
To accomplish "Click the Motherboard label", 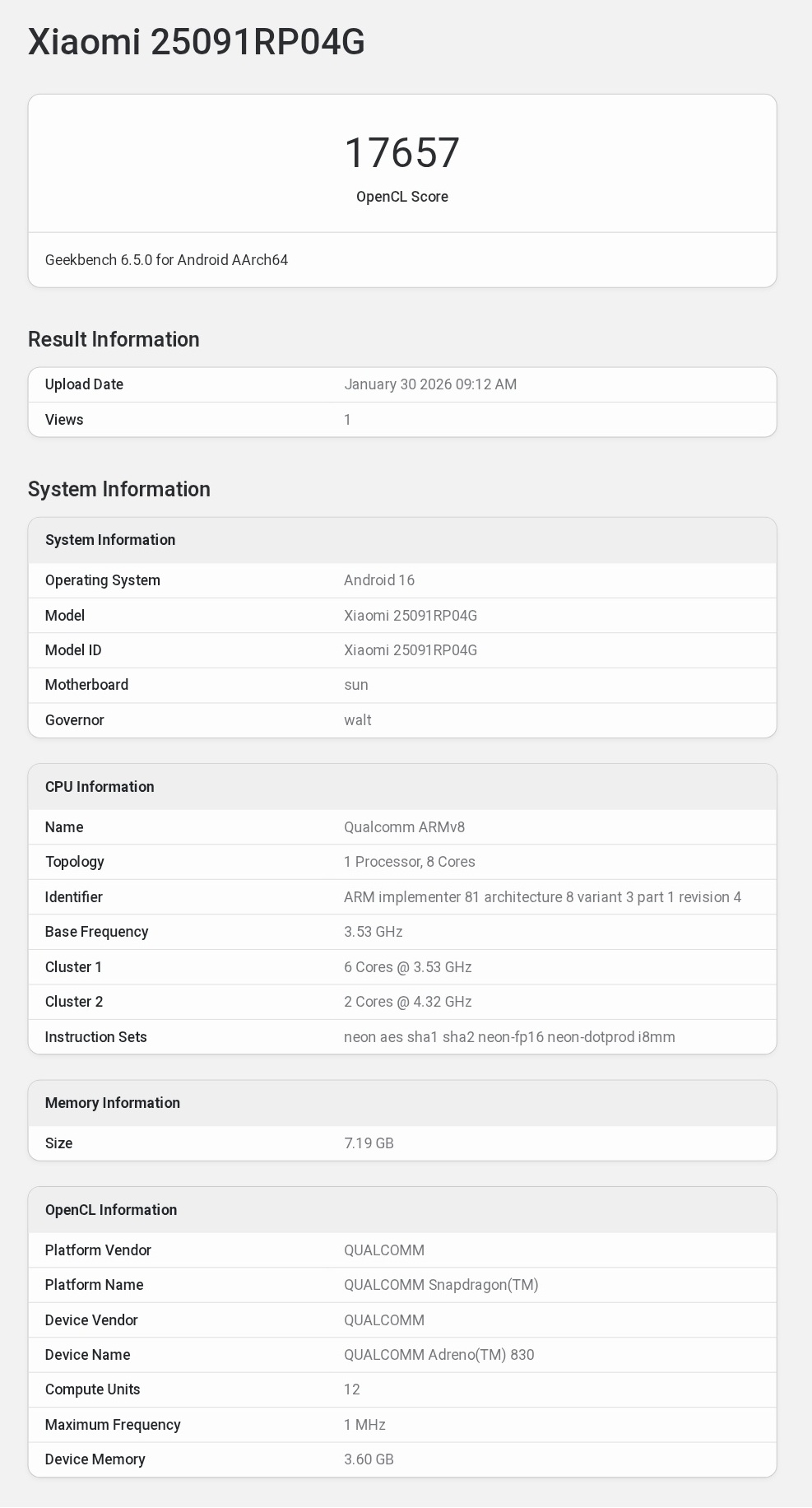I will tap(86, 685).
